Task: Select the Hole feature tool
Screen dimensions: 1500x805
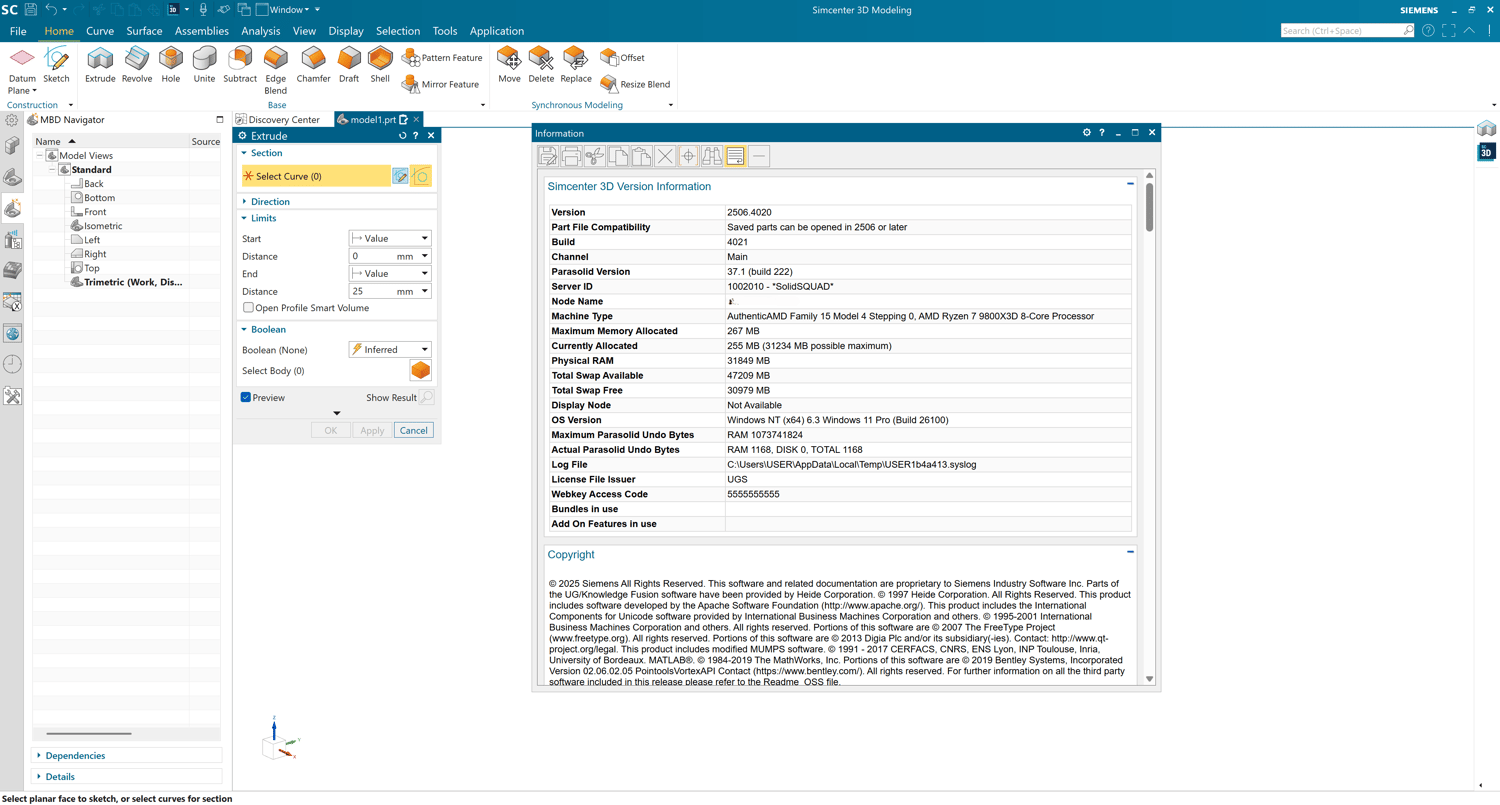Action: 171,65
